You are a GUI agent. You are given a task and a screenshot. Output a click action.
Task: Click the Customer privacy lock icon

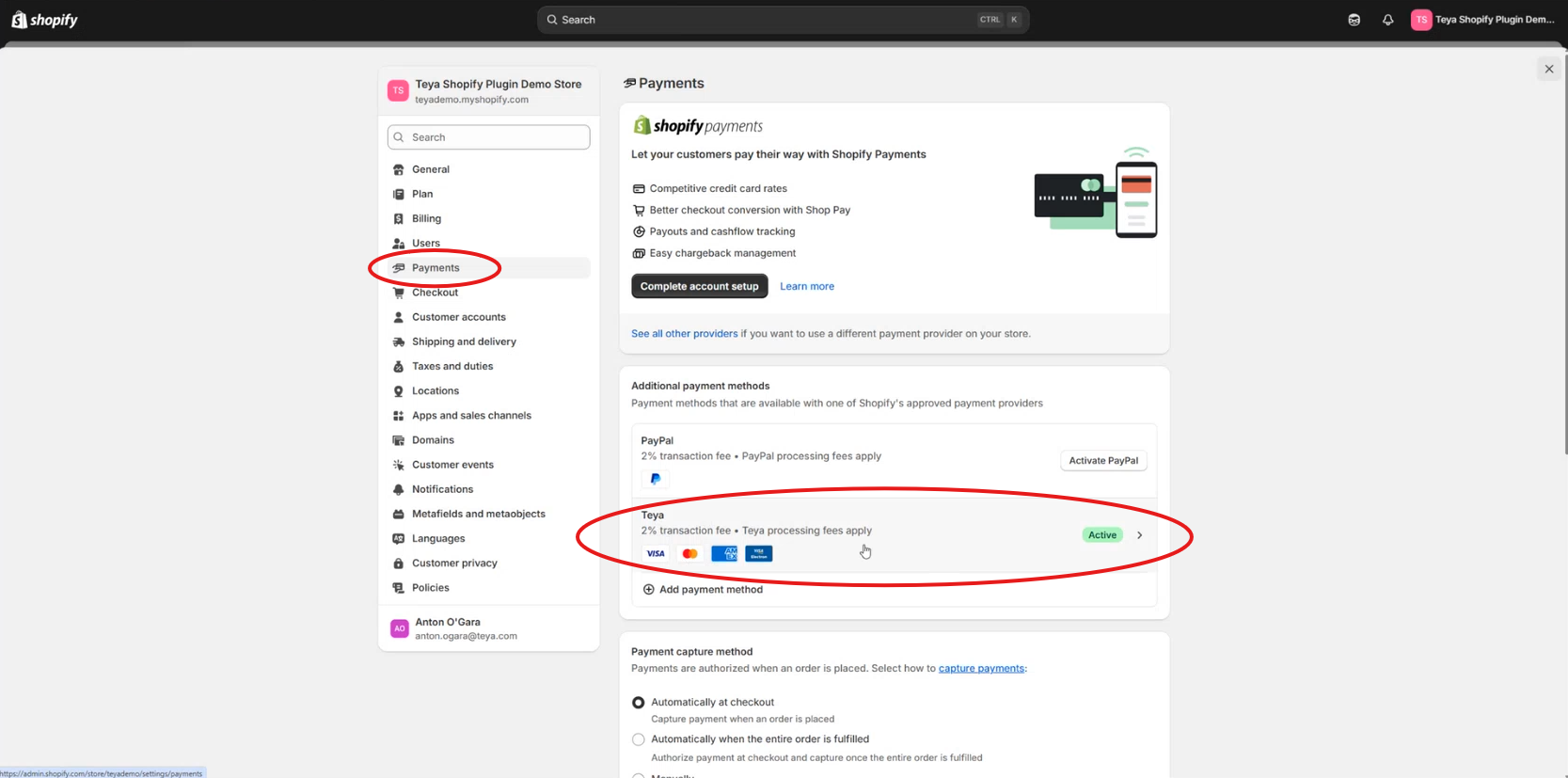399,564
